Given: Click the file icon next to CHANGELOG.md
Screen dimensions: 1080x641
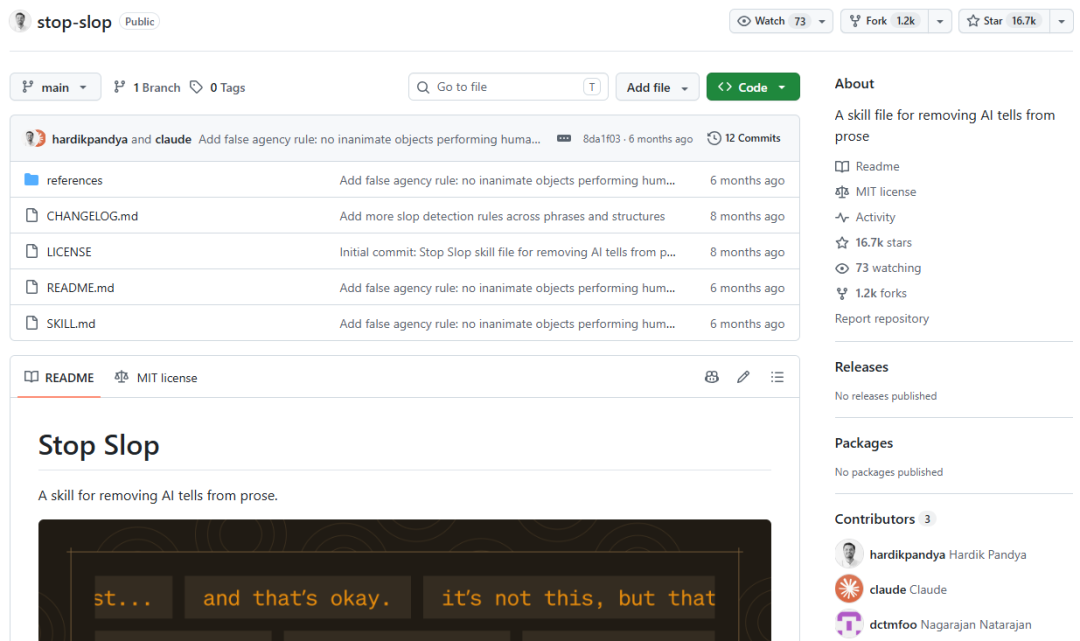Looking at the screenshot, I should (31, 216).
